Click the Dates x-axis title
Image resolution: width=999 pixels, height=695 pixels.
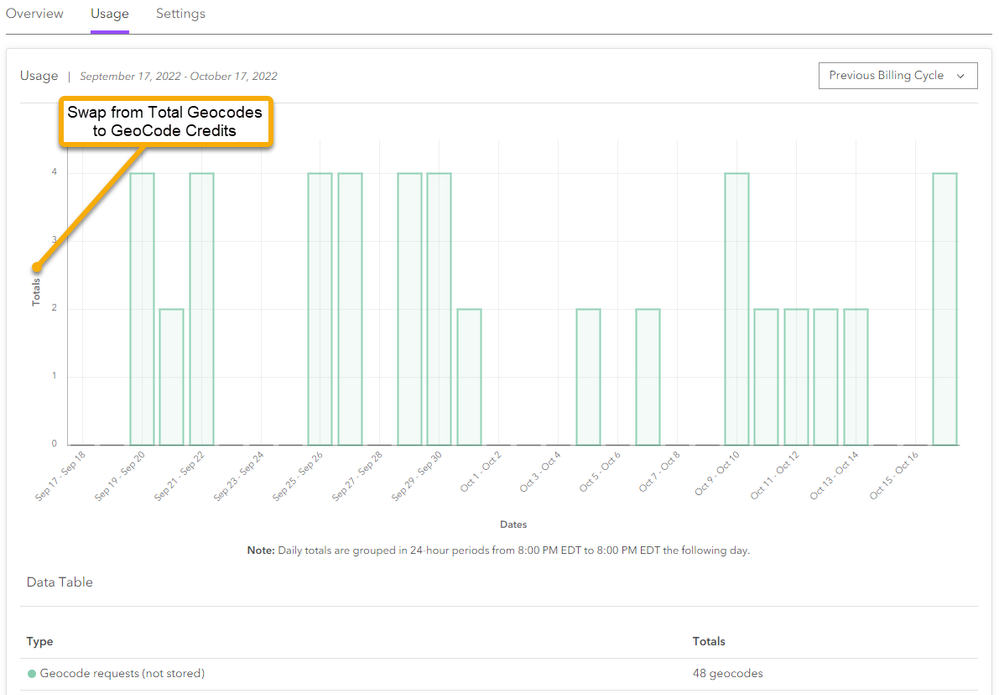coord(513,524)
